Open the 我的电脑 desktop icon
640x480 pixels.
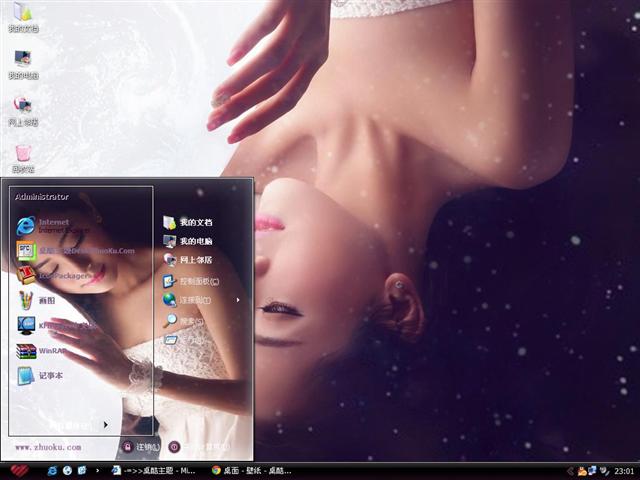pos(23,64)
